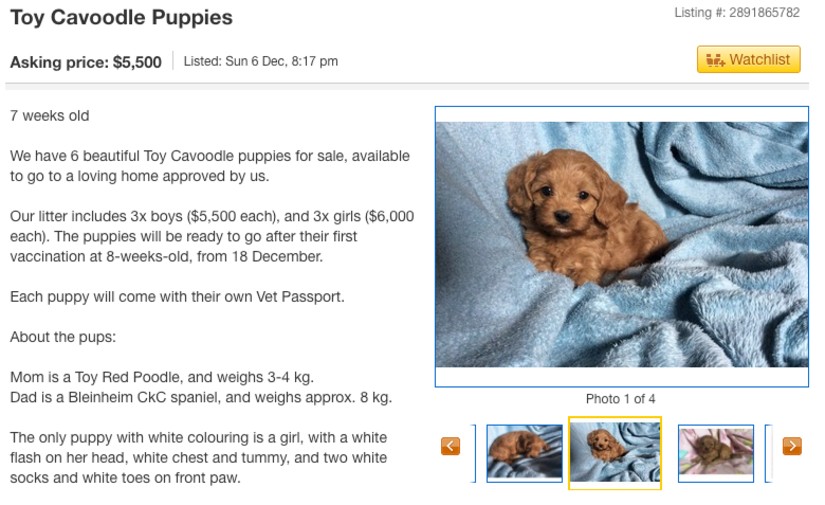Show previous photo thumbnails with the left arrow
825x505 pixels.
tap(450, 446)
